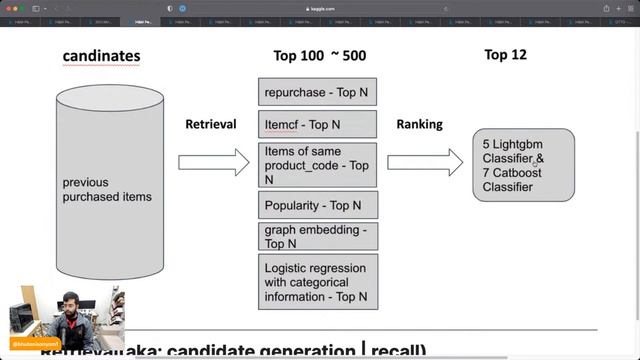Switch to the OTTO tab

(620, 22)
